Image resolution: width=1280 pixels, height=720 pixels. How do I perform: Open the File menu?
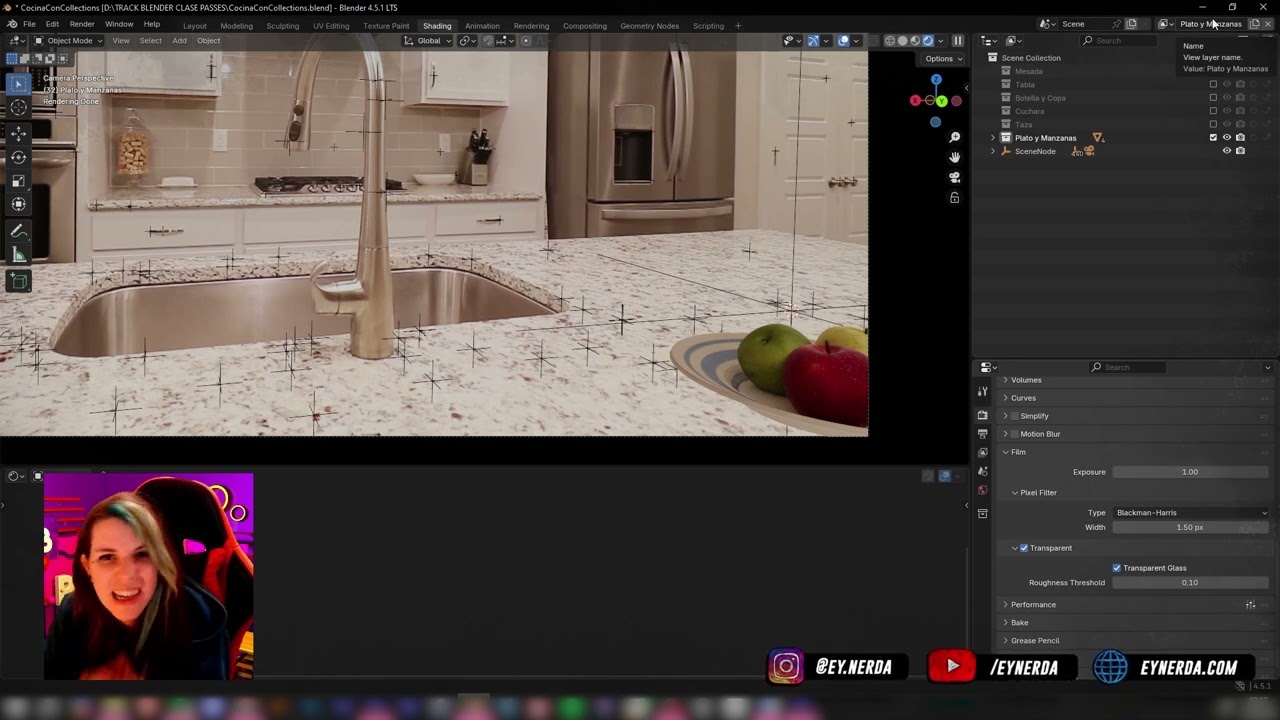[x=29, y=24]
